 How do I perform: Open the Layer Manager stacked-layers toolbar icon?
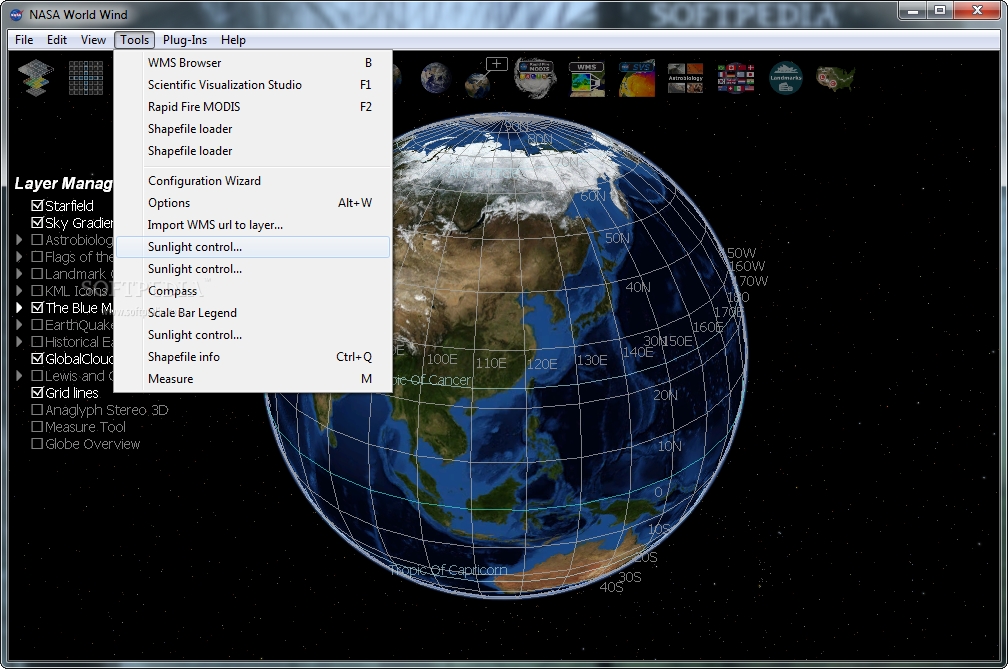(36, 78)
